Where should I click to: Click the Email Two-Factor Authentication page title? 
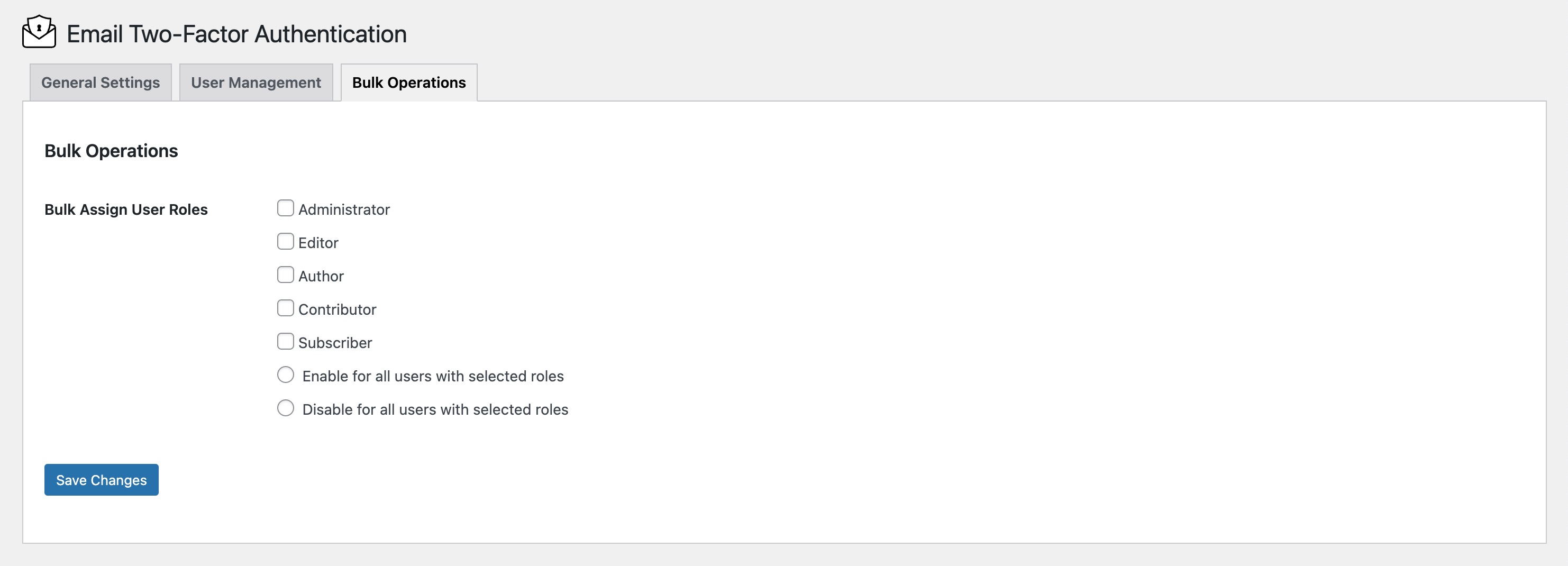(236, 34)
